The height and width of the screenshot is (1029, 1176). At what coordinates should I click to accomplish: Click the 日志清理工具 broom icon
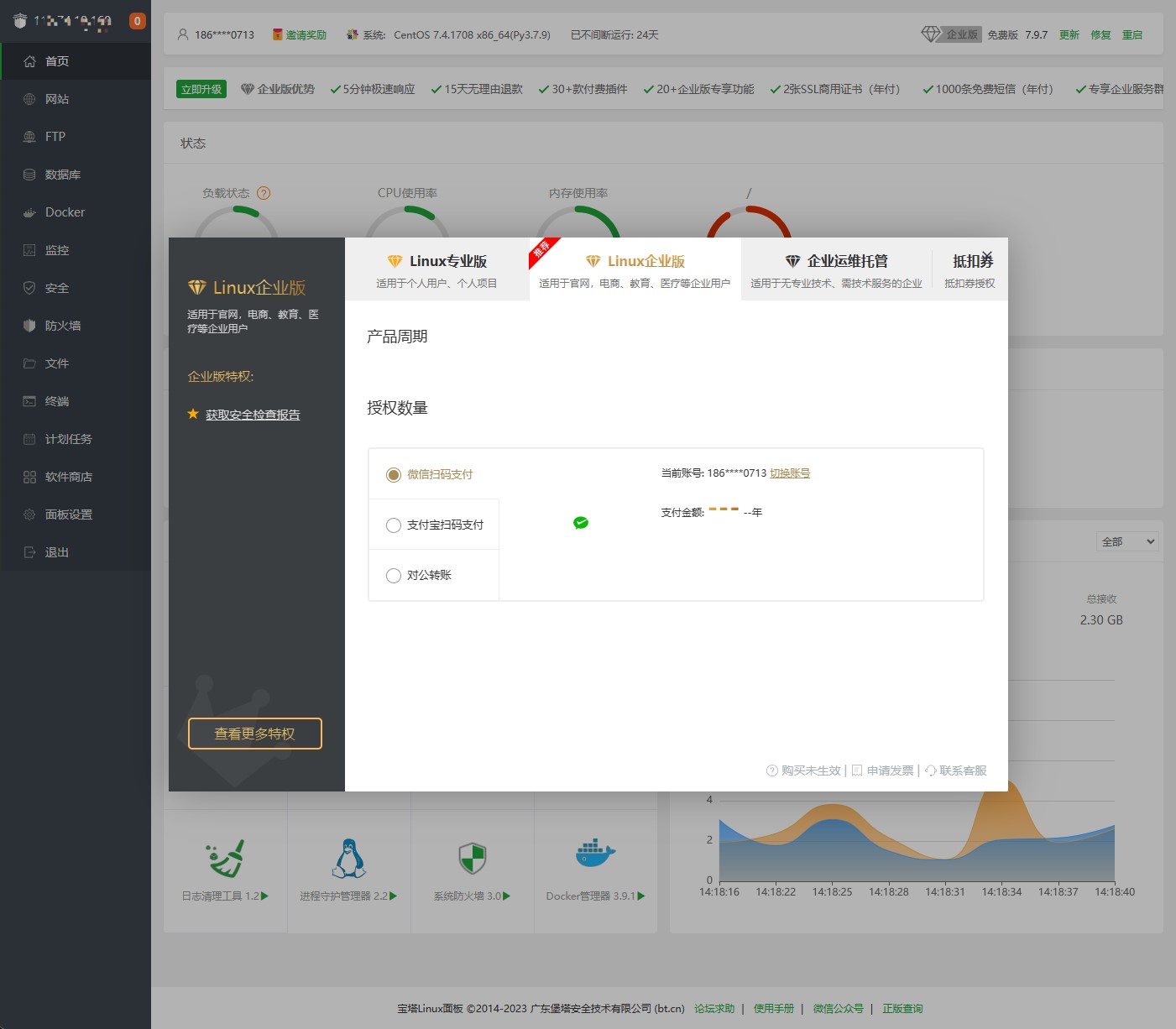point(225,859)
